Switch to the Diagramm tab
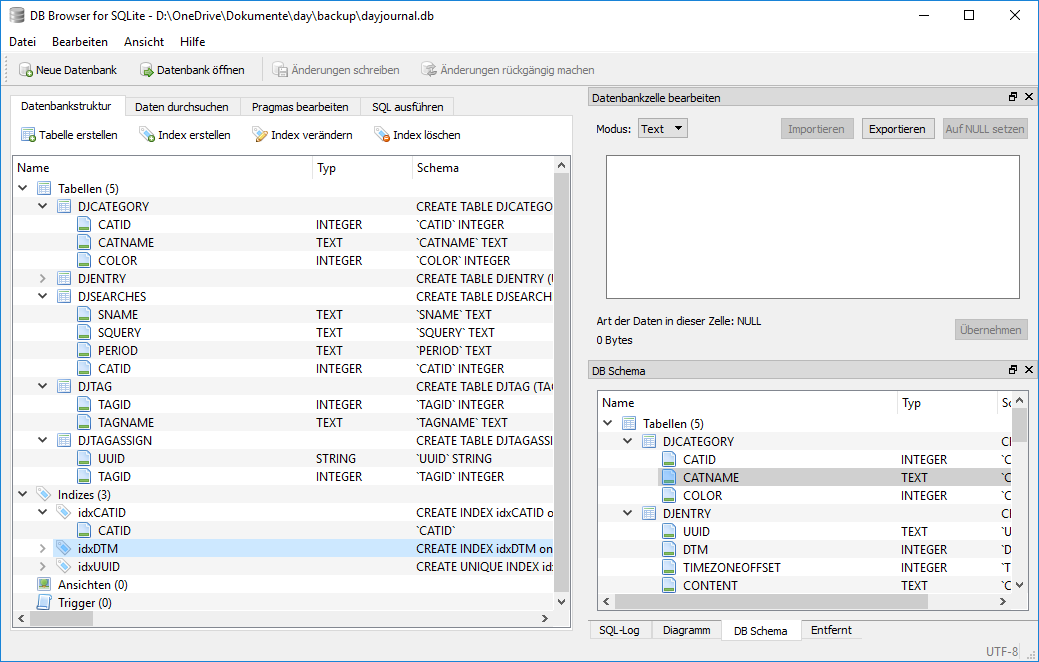The width and height of the screenshot is (1039, 662). pos(686,630)
